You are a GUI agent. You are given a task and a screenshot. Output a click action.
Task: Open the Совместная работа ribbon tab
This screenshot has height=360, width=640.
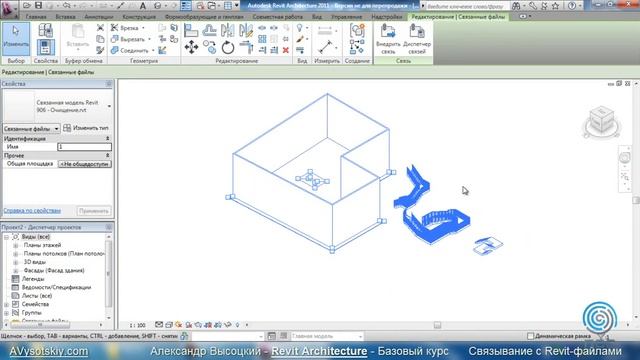tap(278, 17)
